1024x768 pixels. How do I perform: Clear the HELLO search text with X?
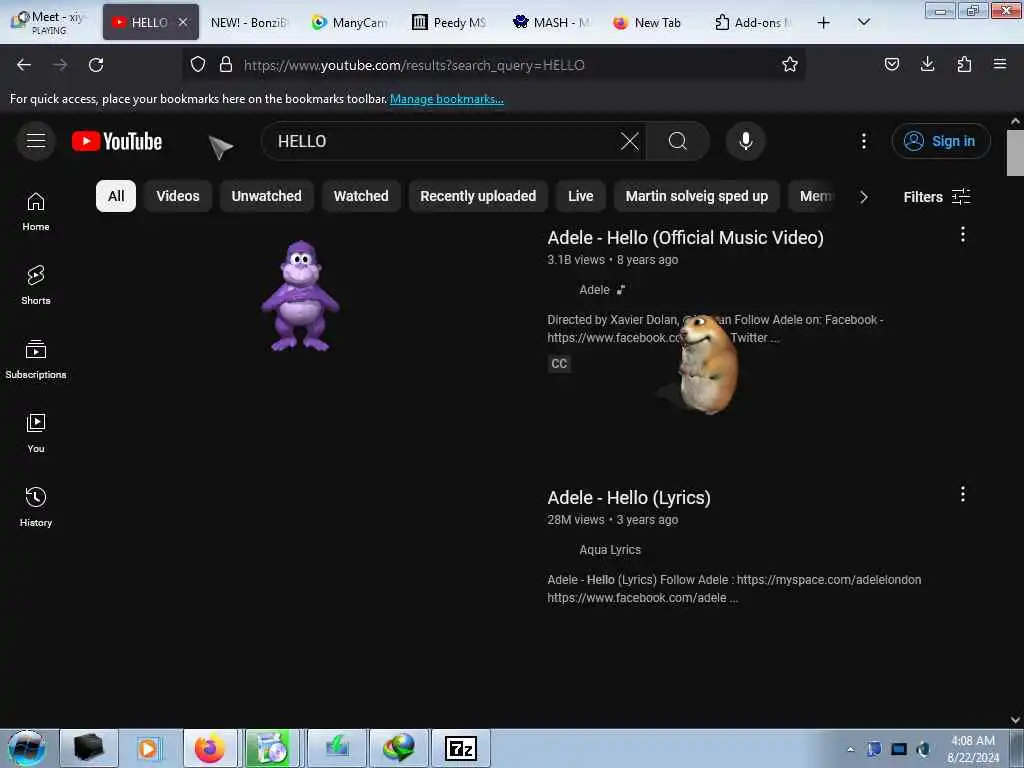pyautogui.click(x=630, y=141)
